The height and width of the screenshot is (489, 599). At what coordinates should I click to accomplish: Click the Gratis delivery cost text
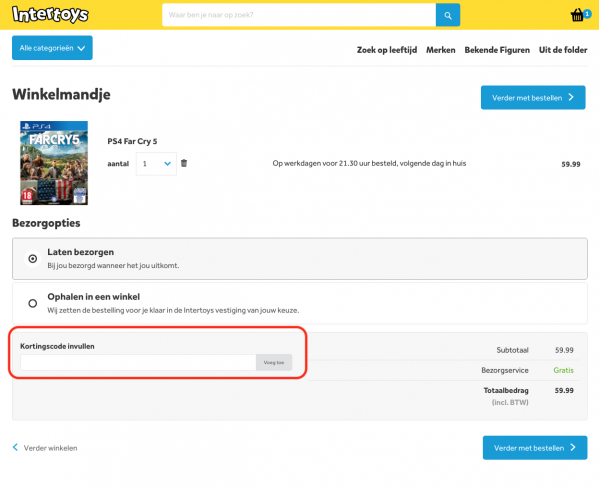pos(563,370)
